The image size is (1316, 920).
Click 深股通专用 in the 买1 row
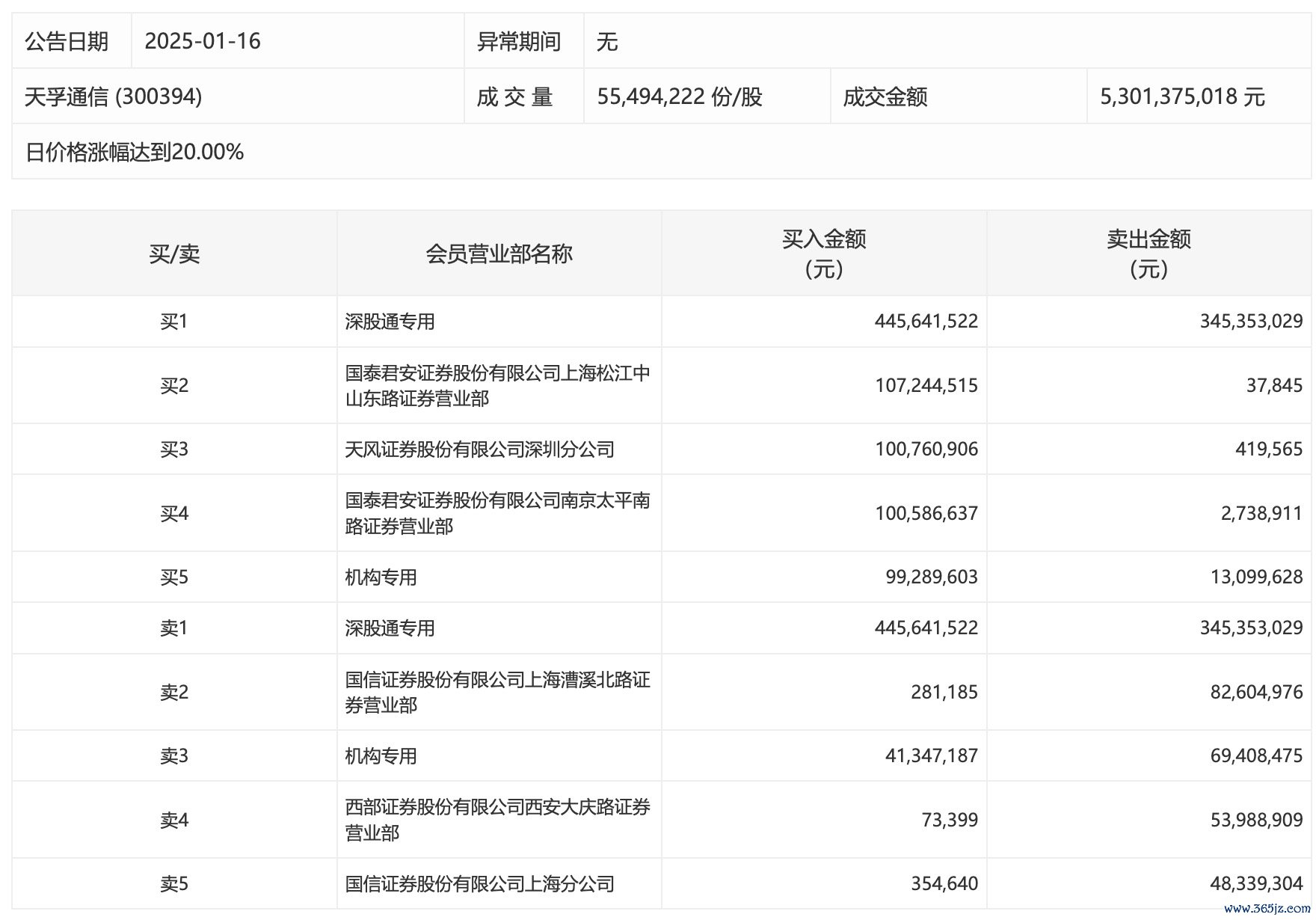coord(390,322)
